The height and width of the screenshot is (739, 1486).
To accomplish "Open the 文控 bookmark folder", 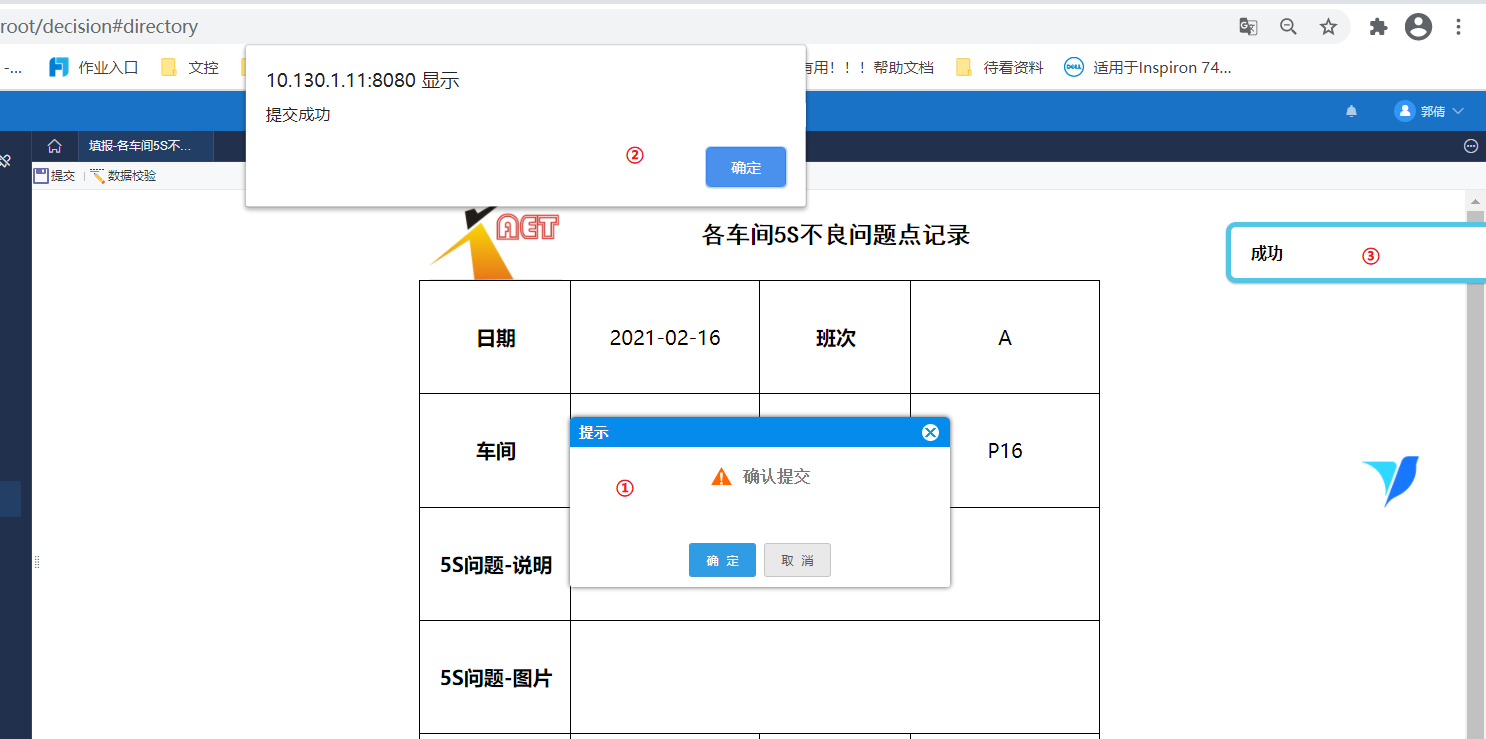I will tap(190, 67).
